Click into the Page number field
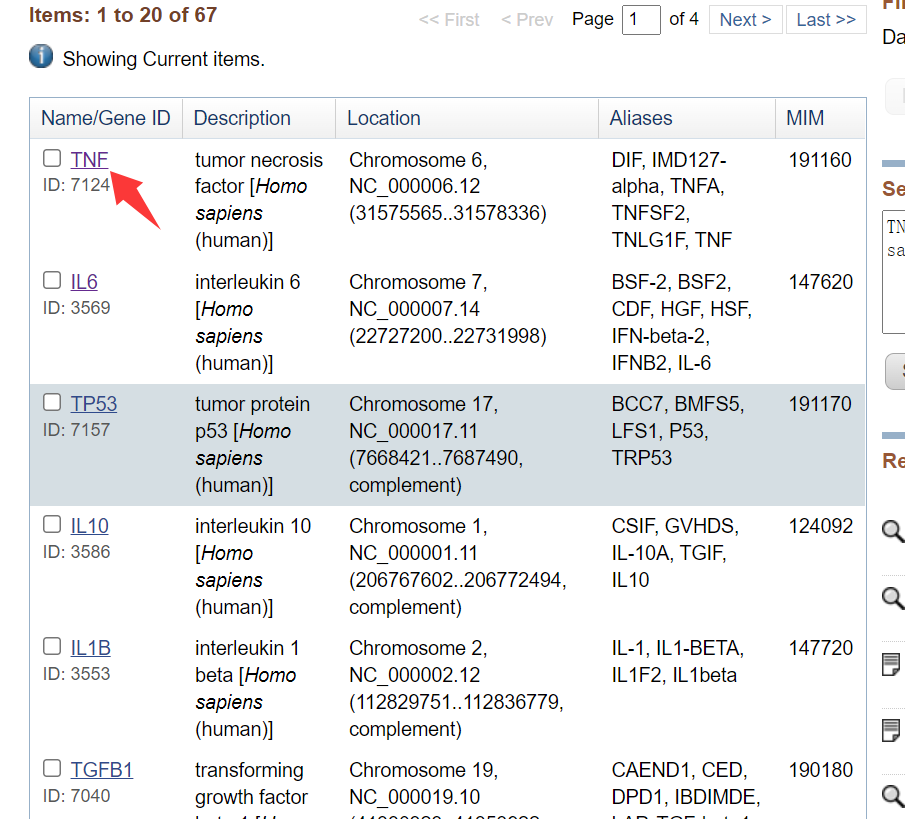Viewport: 905px width, 819px height. [641, 20]
